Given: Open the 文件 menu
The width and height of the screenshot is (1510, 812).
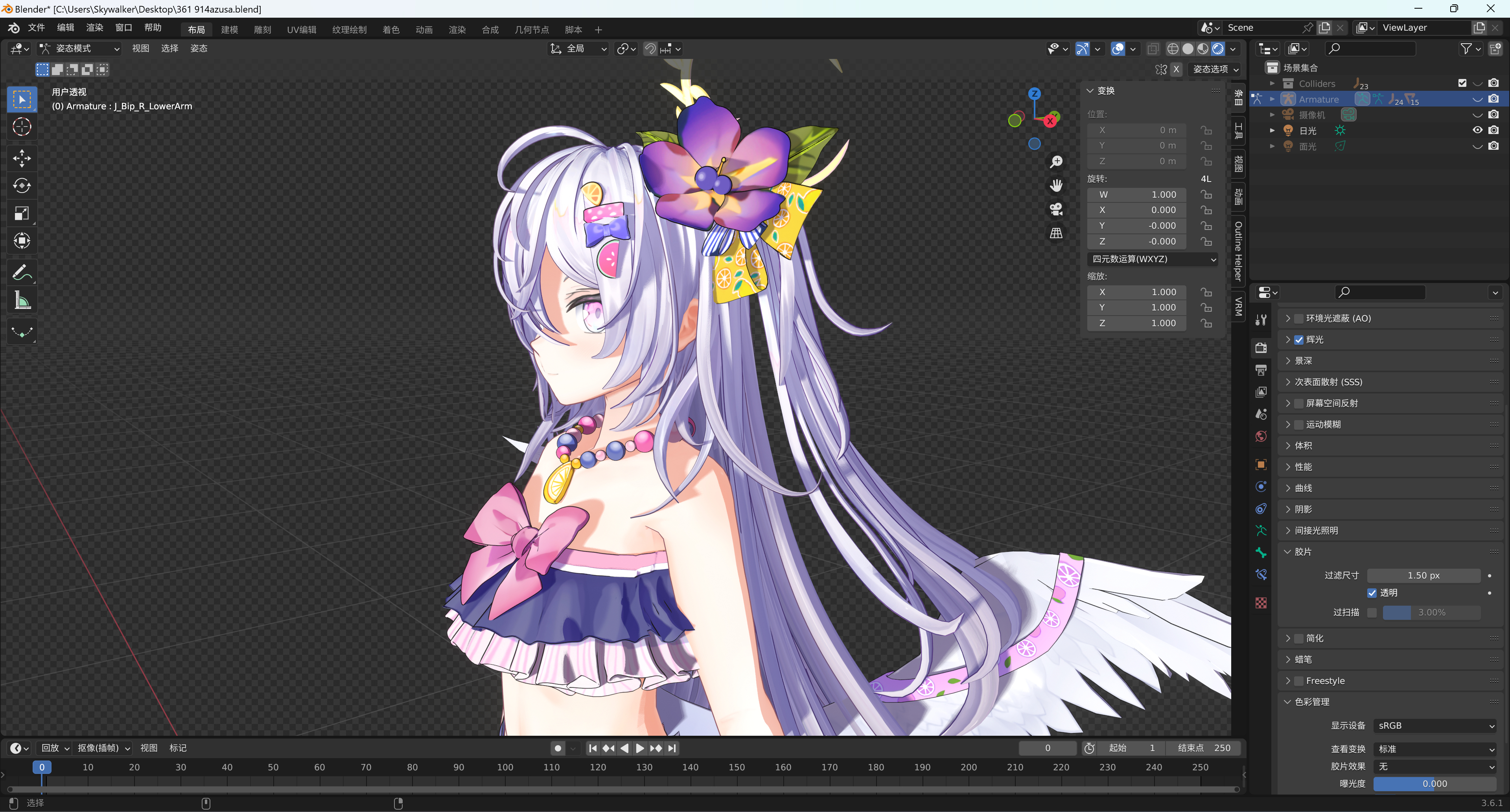Looking at the screenshot, I should tap(36, 28).
